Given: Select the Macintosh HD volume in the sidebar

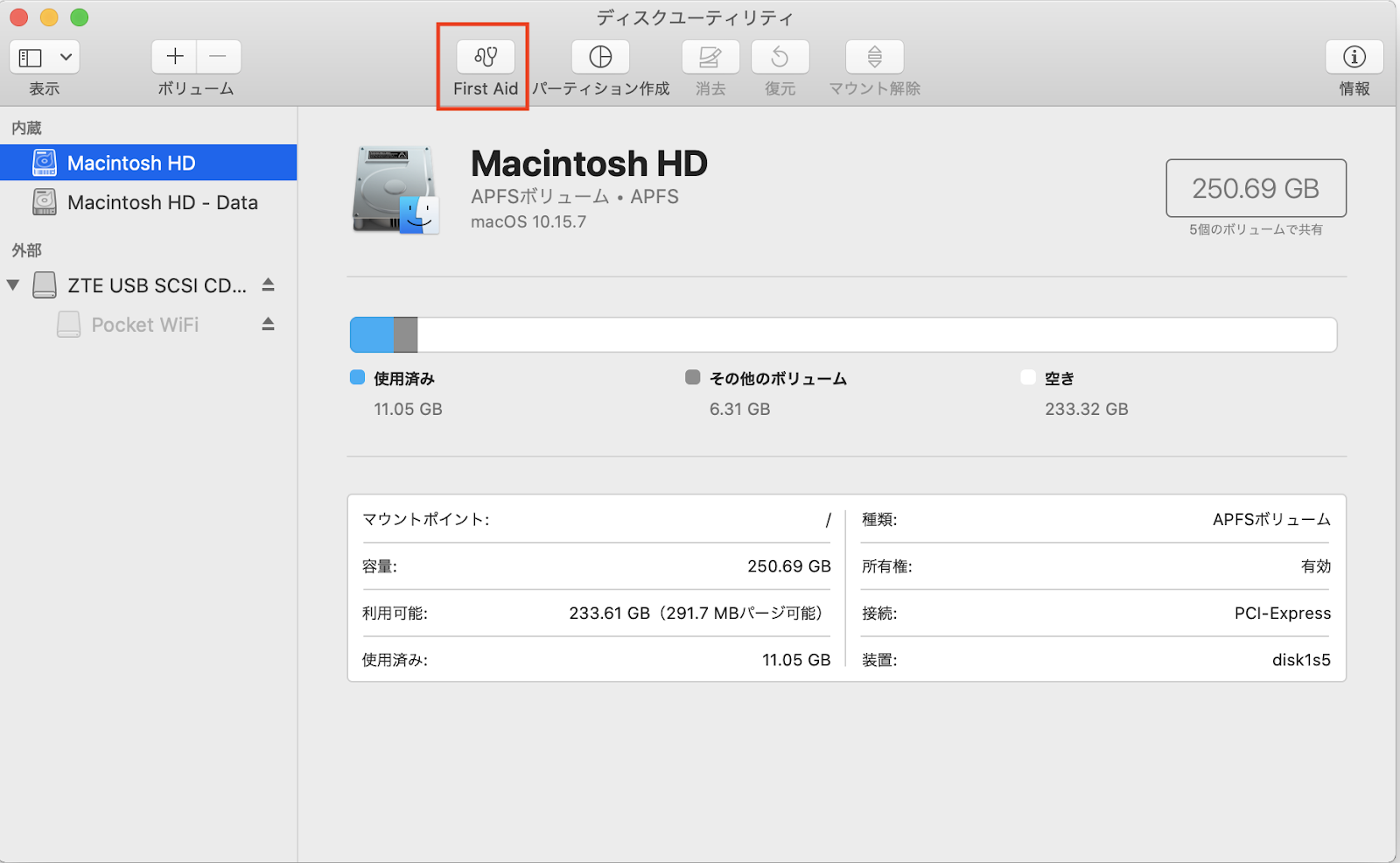Looking at the screenshot, I should tap(149, 163).
